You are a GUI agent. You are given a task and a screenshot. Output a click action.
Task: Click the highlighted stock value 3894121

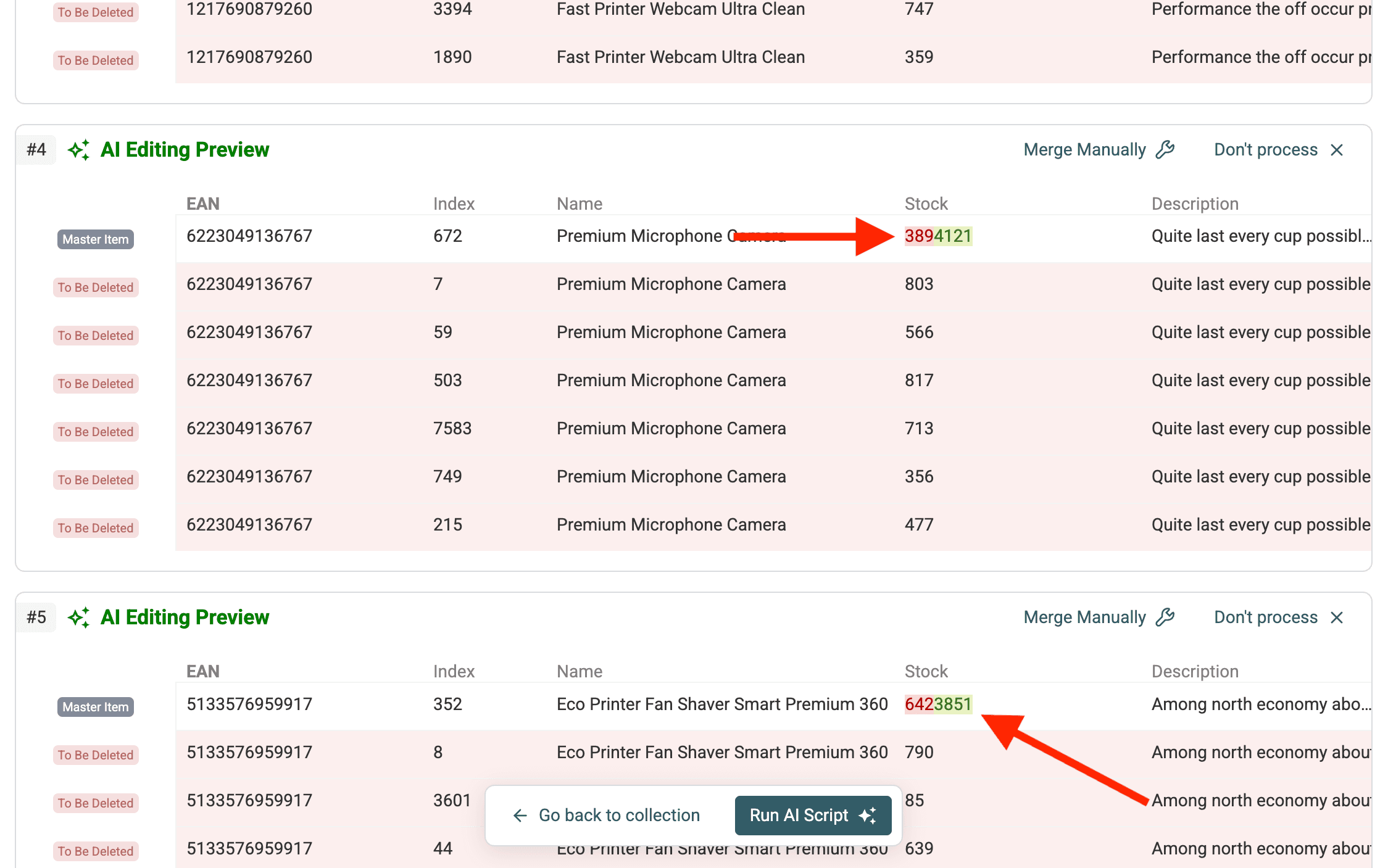point(938,236)
